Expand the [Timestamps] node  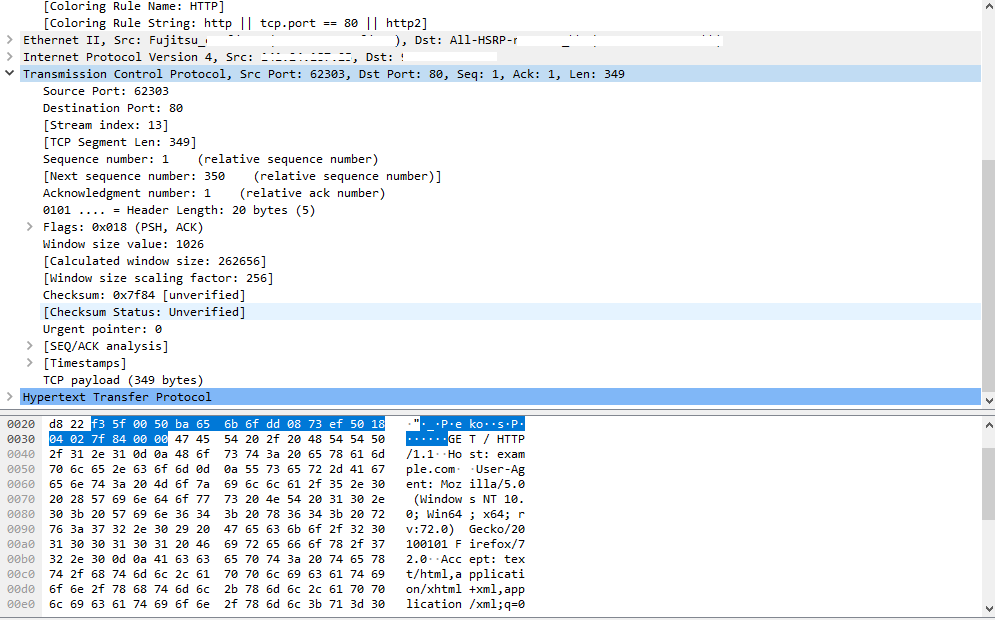pyautogui.click(x=30, y=363)
